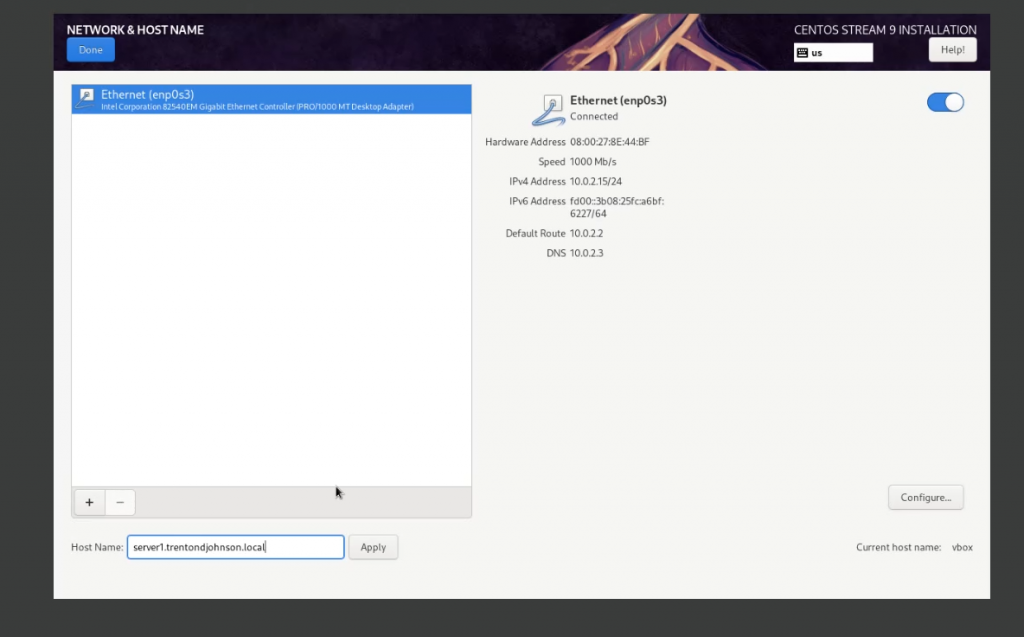1024x637 pixels.
Task: Click the Ethernet (enp0s3) heading in details
Action: point(618,100)
